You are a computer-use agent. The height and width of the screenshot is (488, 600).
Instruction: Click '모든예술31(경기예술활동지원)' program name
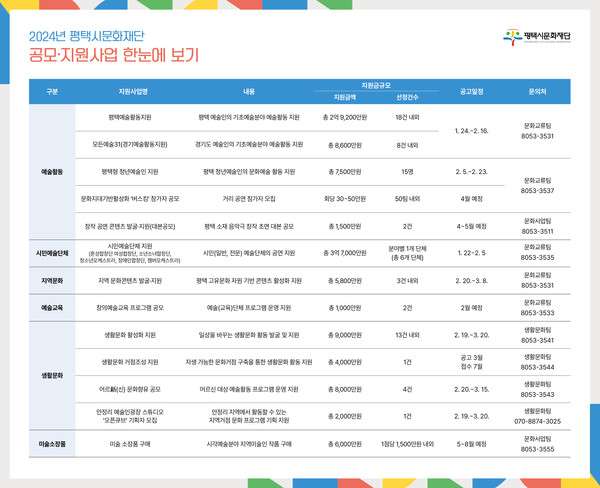(130, 144)
